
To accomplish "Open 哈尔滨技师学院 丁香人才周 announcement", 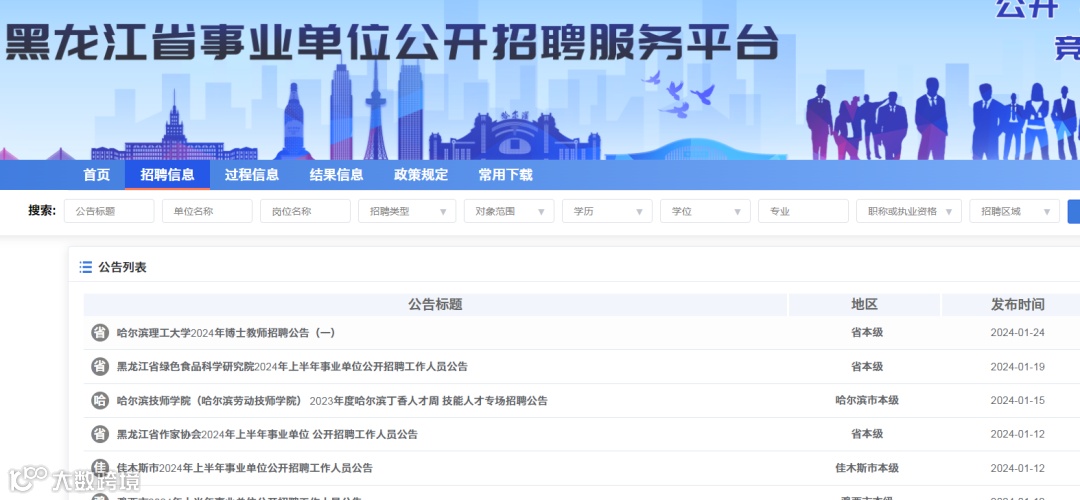I will (x=332, y=400).
